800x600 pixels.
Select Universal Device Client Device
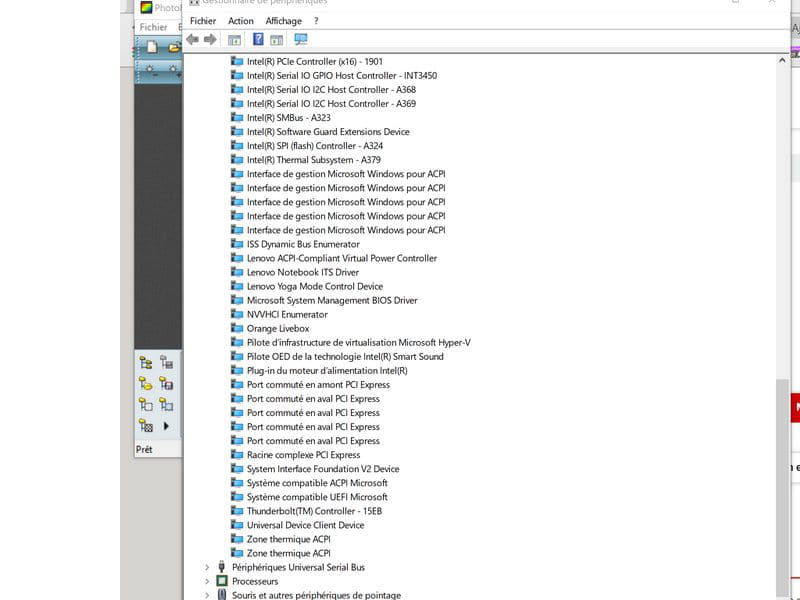pyautogui.click(x=305, y=524)
